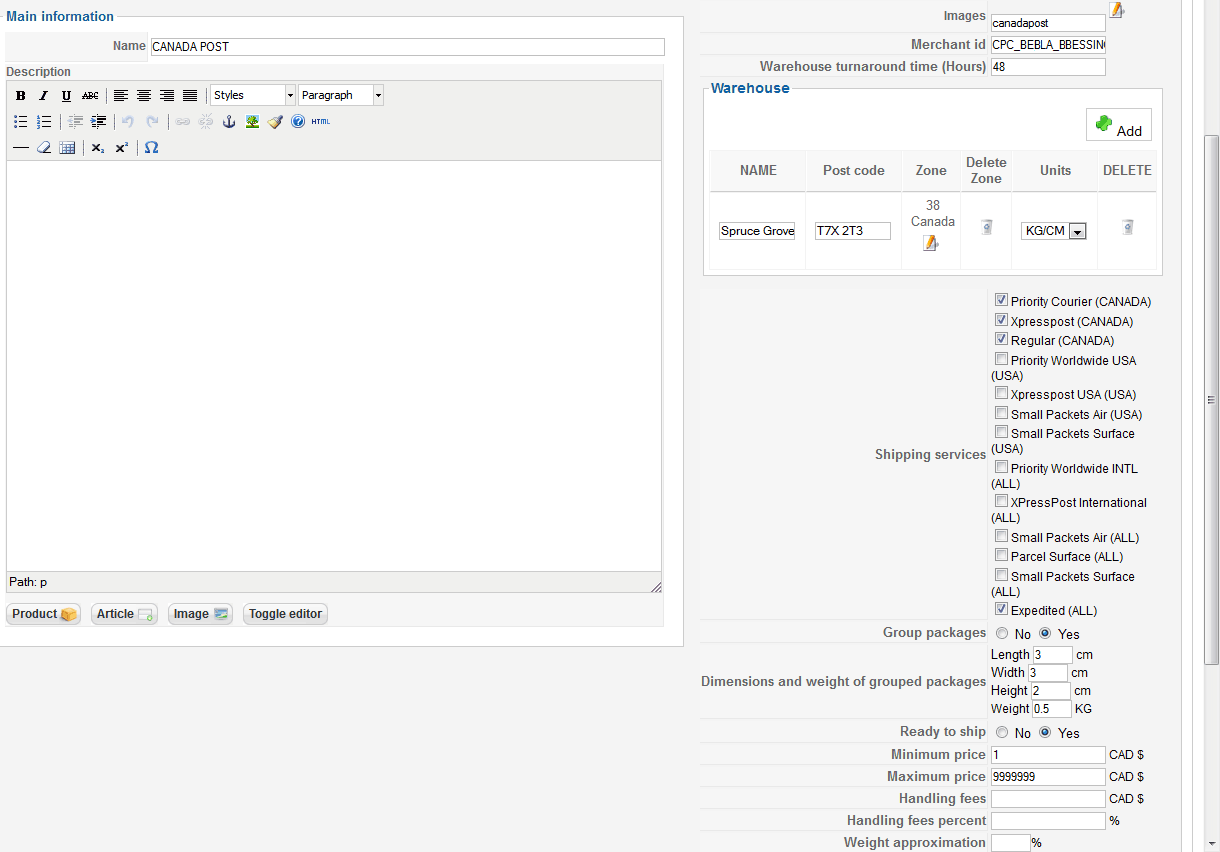Align text right in editor
This screenshot has width=1220, height=852.
(167, 96)
